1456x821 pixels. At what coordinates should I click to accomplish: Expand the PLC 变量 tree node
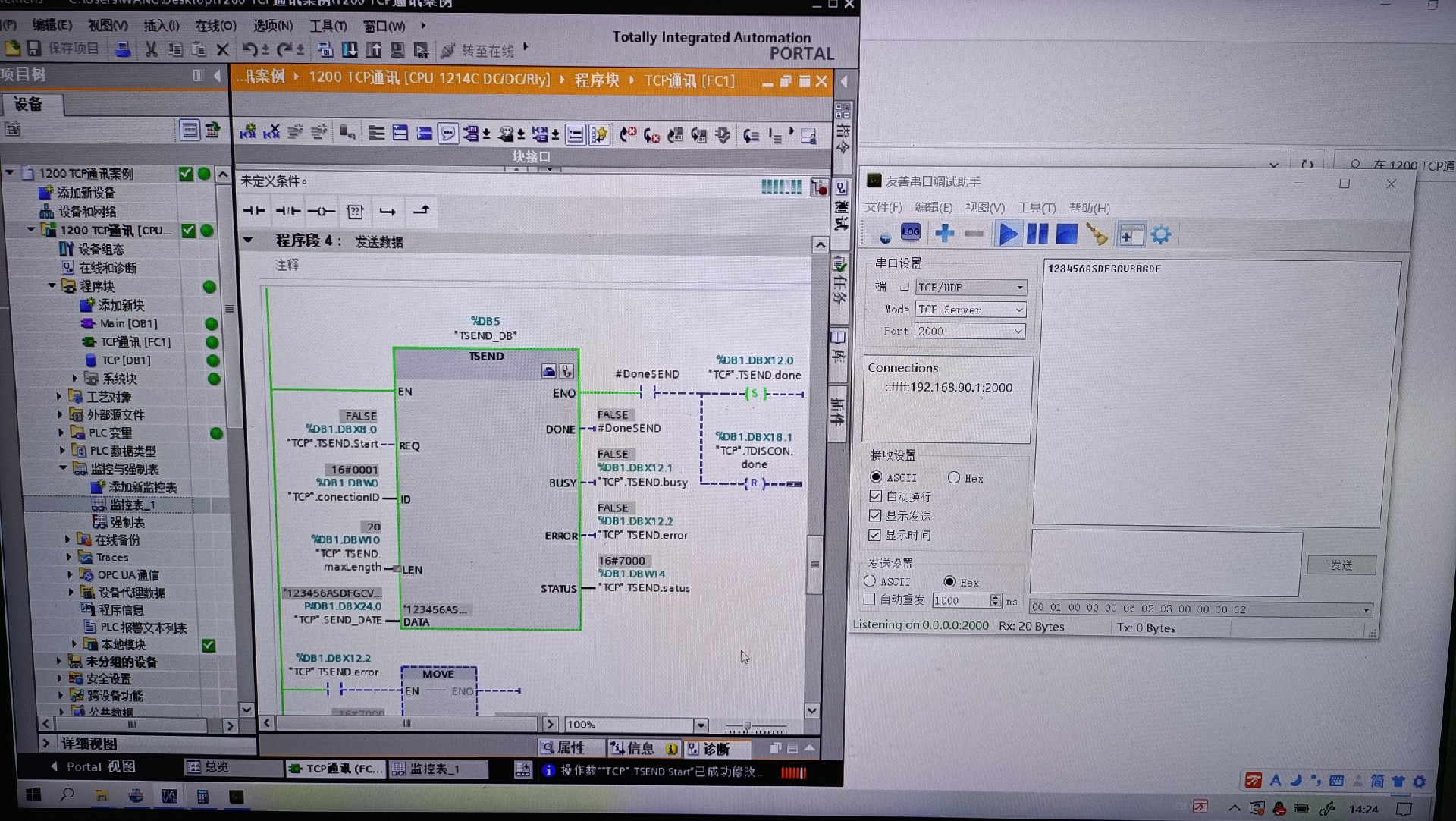coord(61,433)
